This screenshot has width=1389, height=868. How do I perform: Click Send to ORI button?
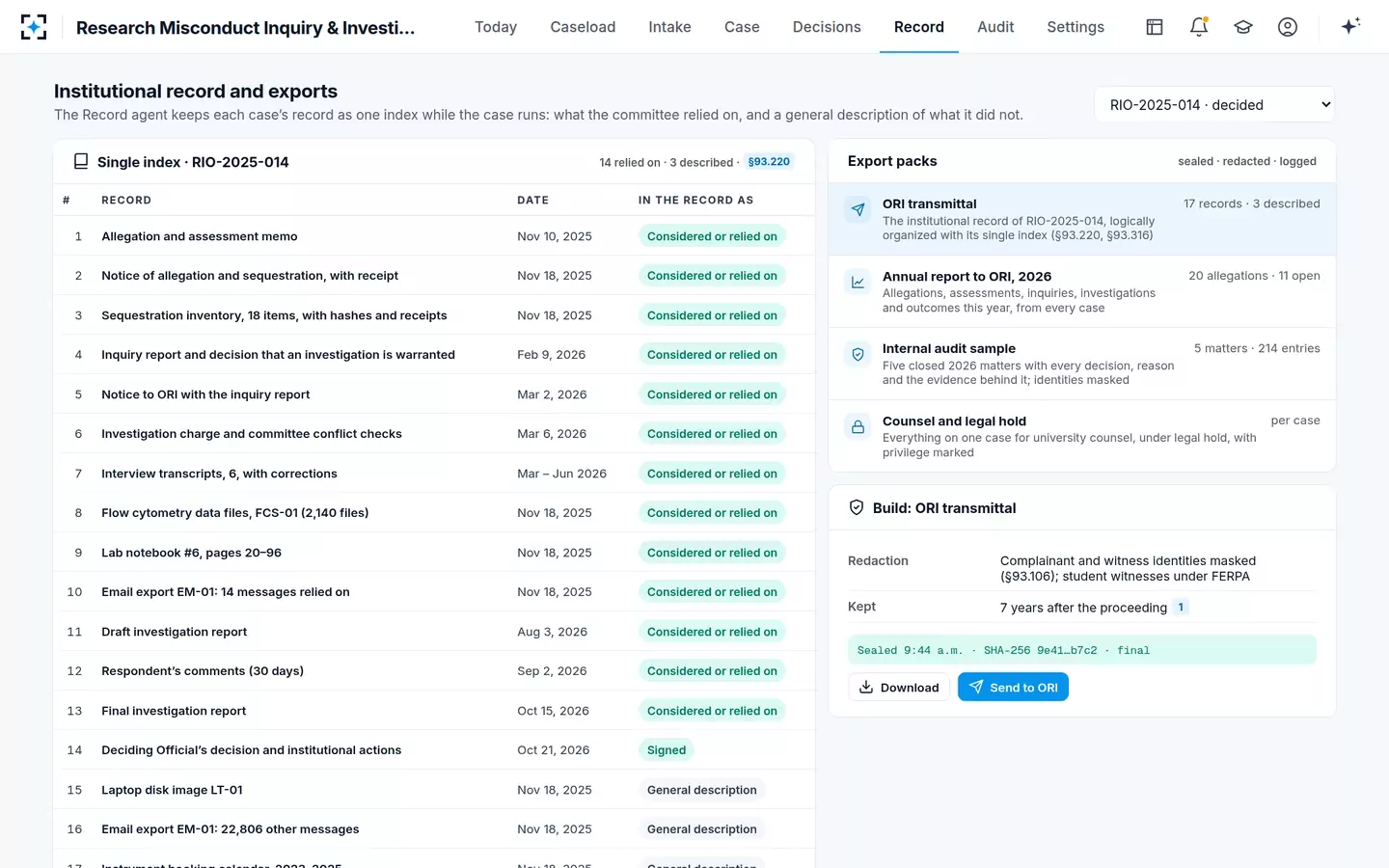(1013, 687)
